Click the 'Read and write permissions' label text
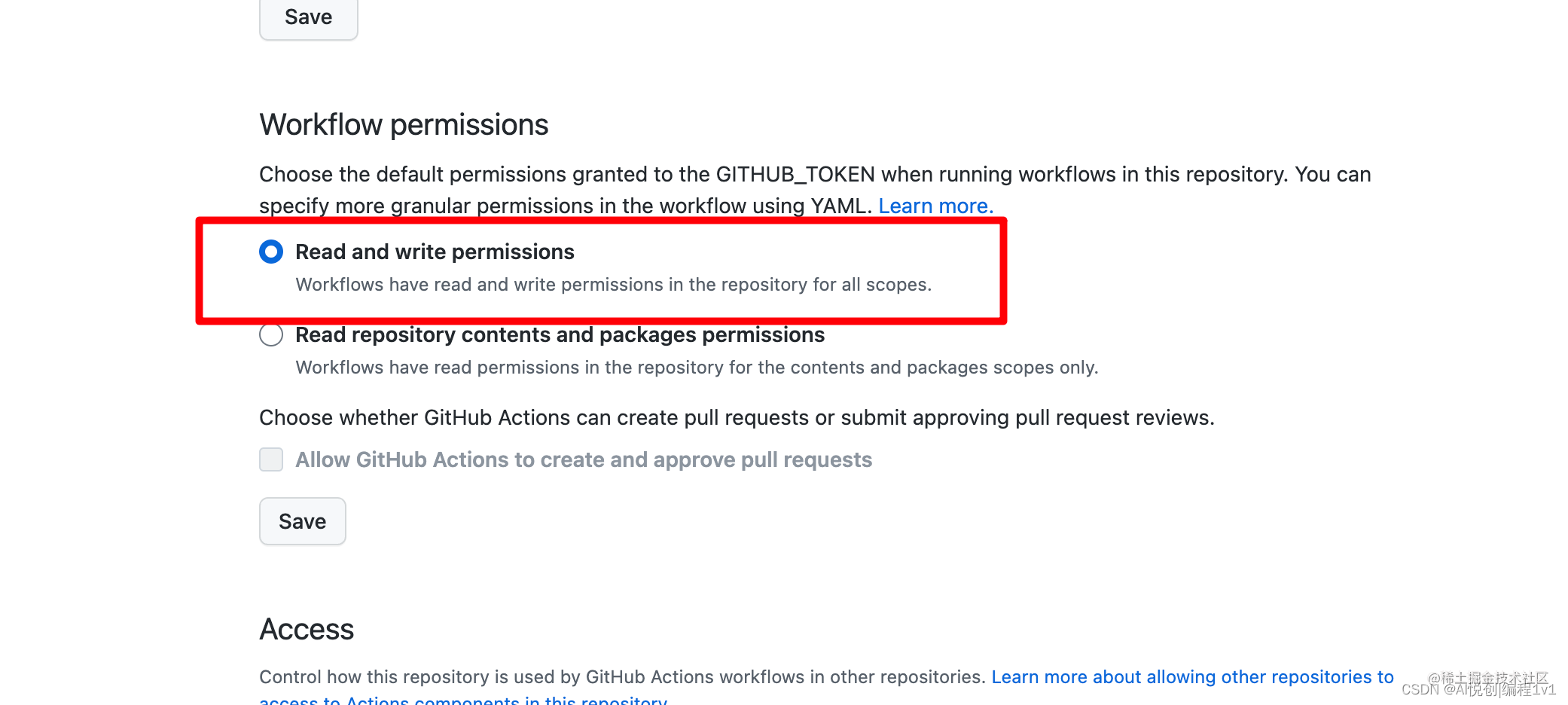This screenshot has height=705, width=1568. click(435, 252)
